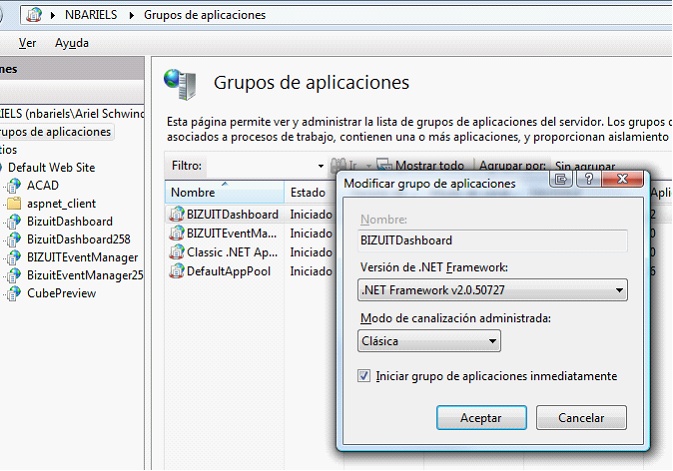Click the dialog help question mark button
The height and width of the screenshot is (471, 673).
(x=588, y=179)
